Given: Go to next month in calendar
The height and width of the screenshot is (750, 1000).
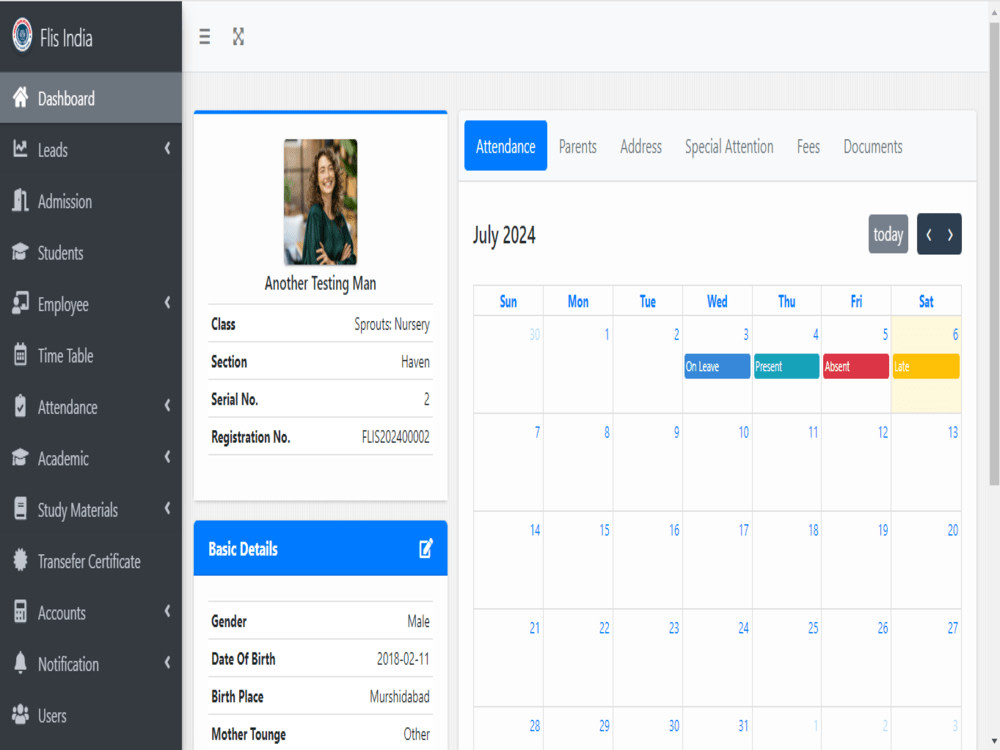Looking at the screenshot, I should 950,234.
